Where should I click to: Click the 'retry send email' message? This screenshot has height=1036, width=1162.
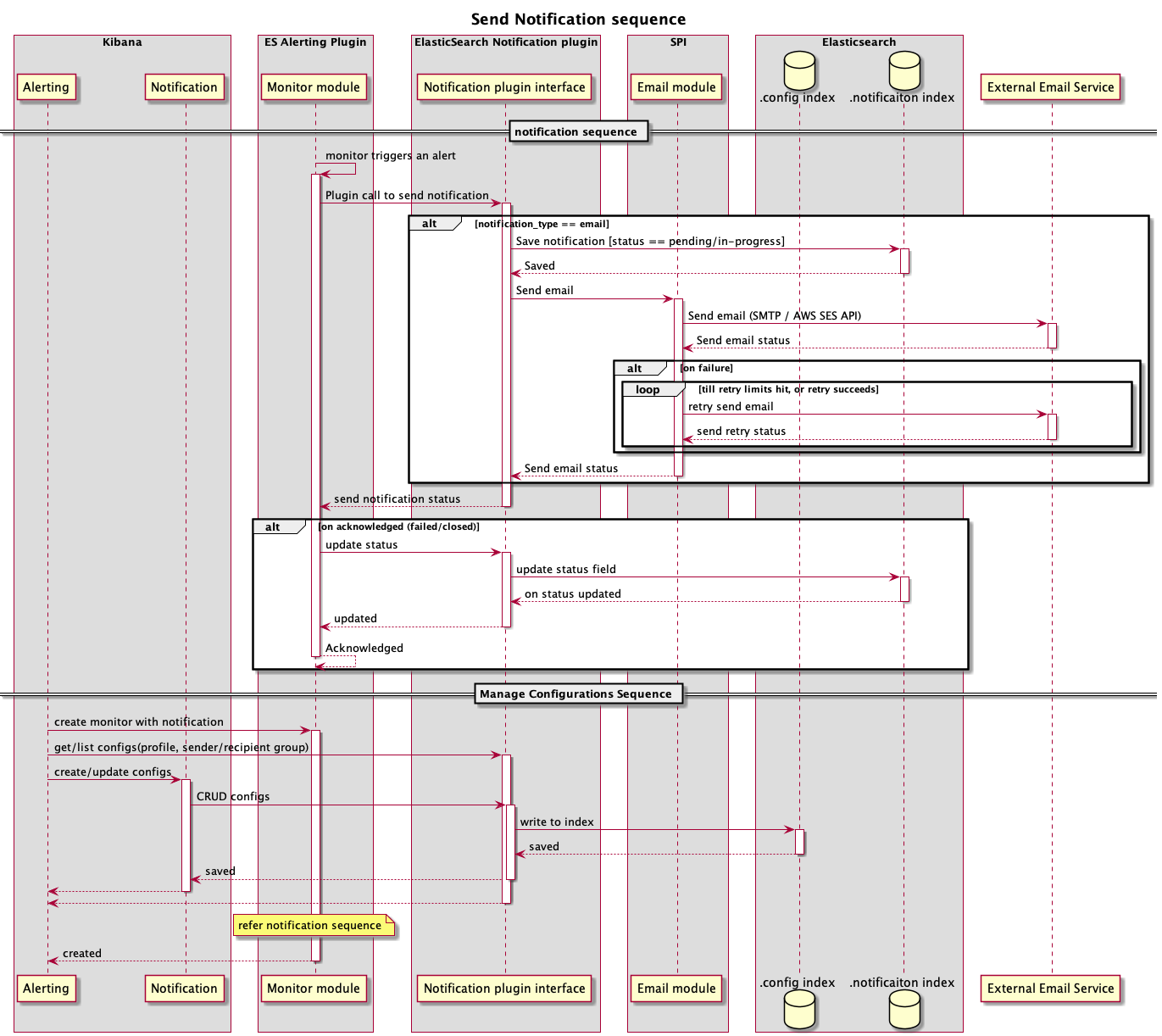coord(731,406)
